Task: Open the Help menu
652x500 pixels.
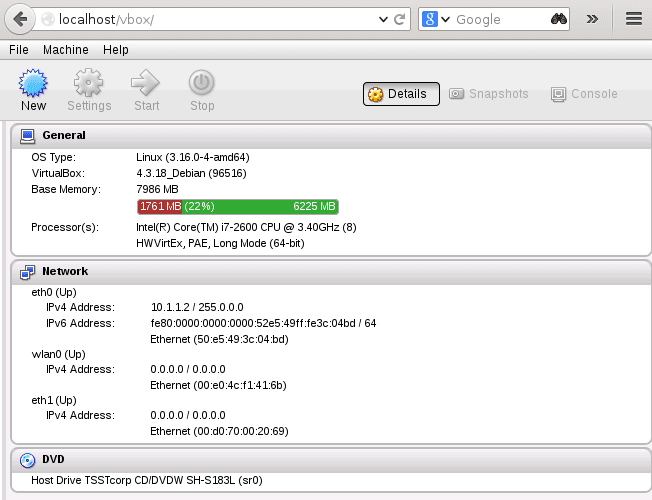Action: point(116,50)
